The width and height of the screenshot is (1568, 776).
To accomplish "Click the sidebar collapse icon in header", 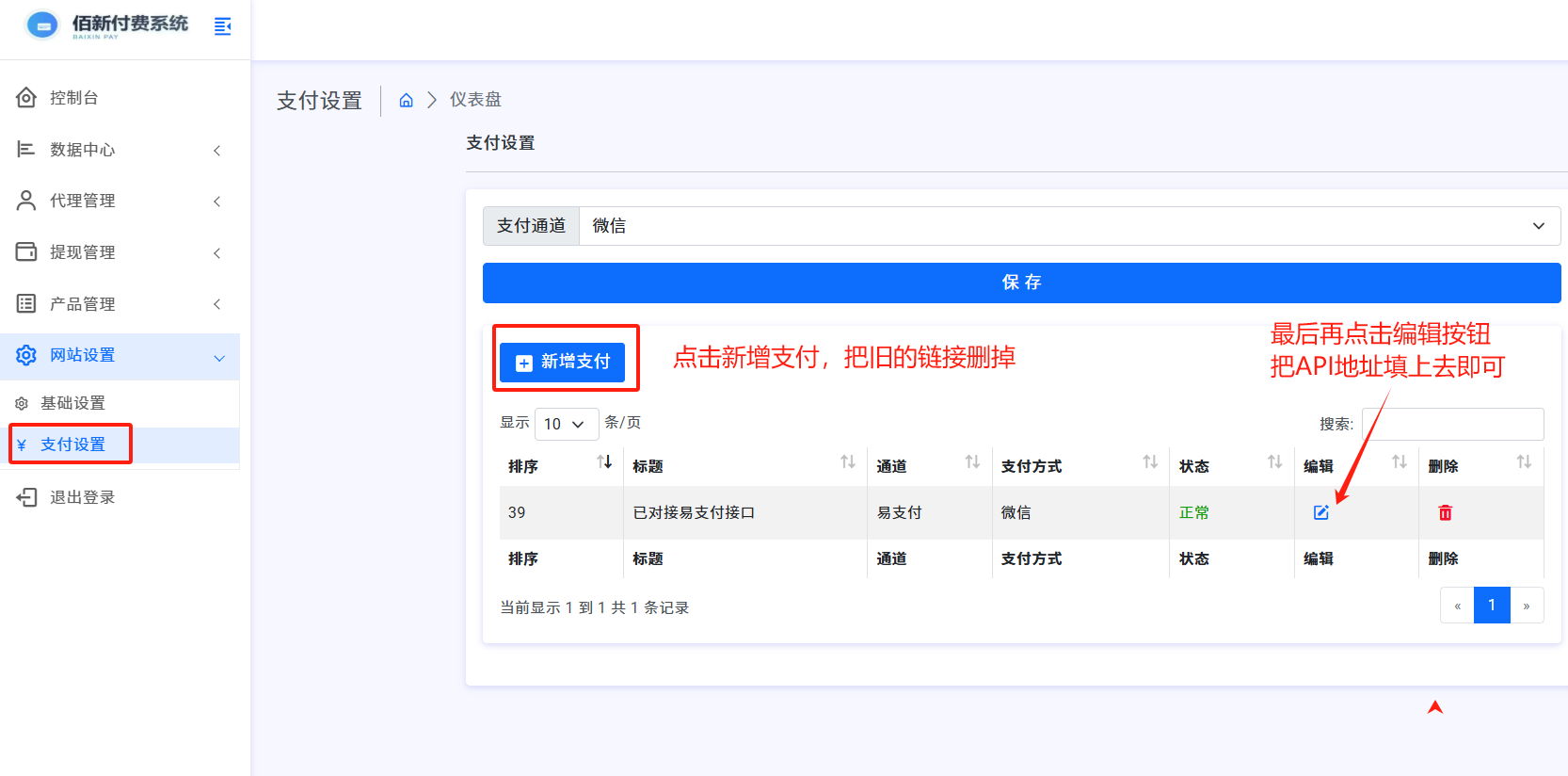I will coord(223,26).
